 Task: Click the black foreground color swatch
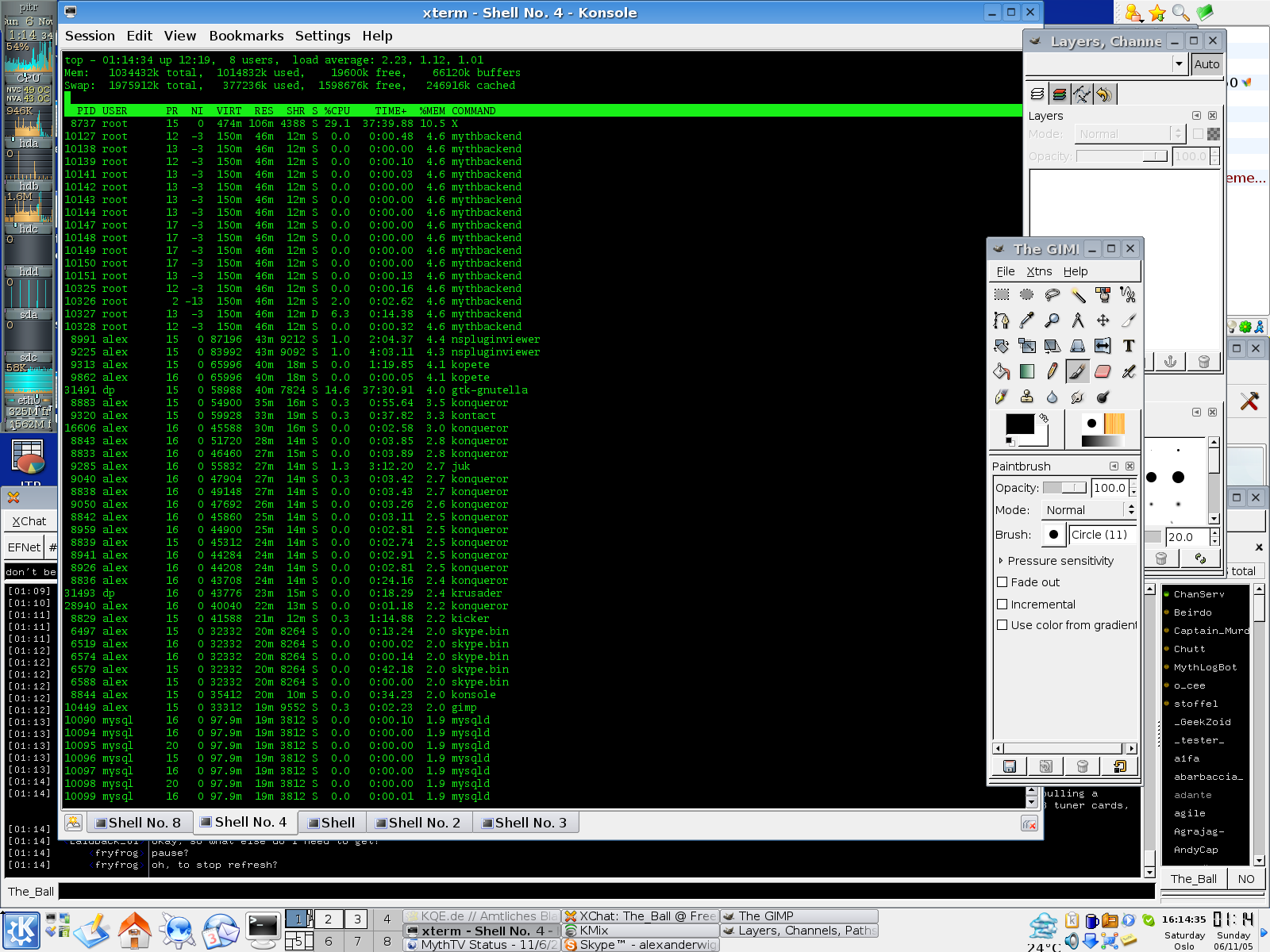pos(1018,424)
